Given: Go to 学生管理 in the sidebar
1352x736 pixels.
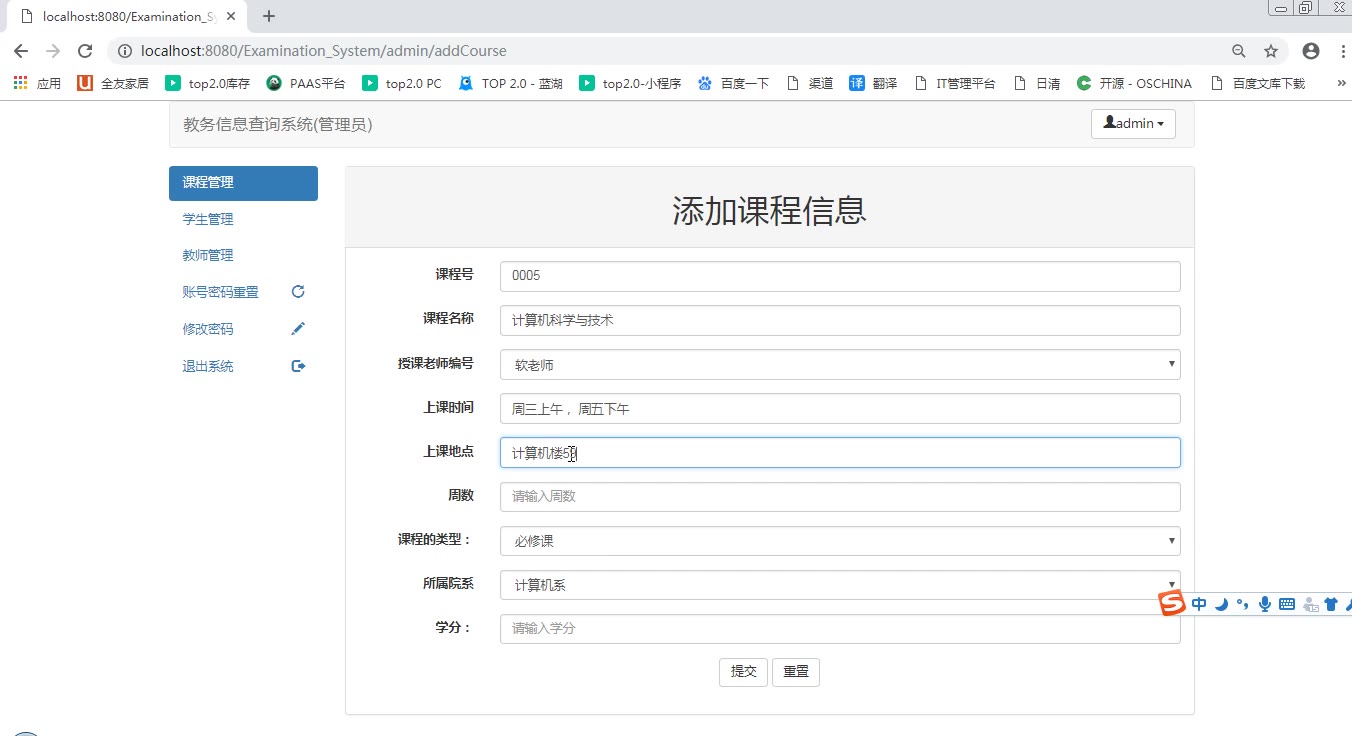Looking at the screenshot, I should [x=208, y=219].
